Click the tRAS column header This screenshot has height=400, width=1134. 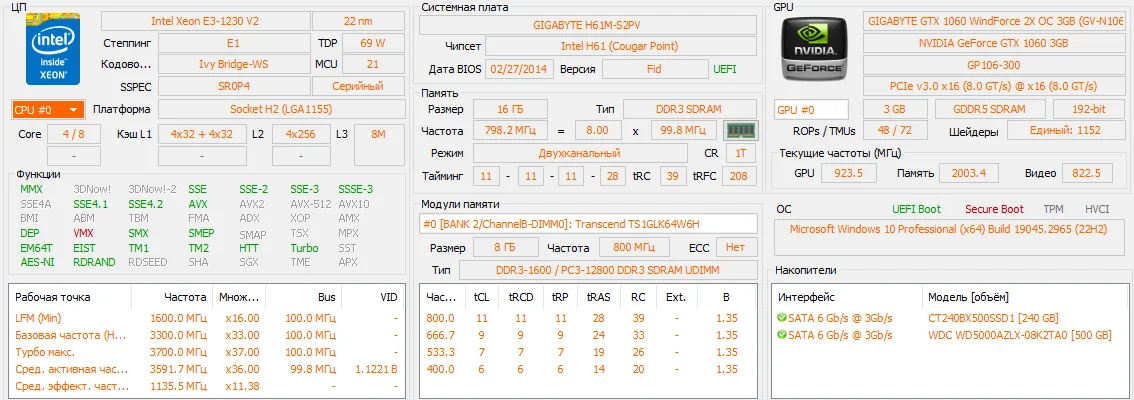pos(598,297)
